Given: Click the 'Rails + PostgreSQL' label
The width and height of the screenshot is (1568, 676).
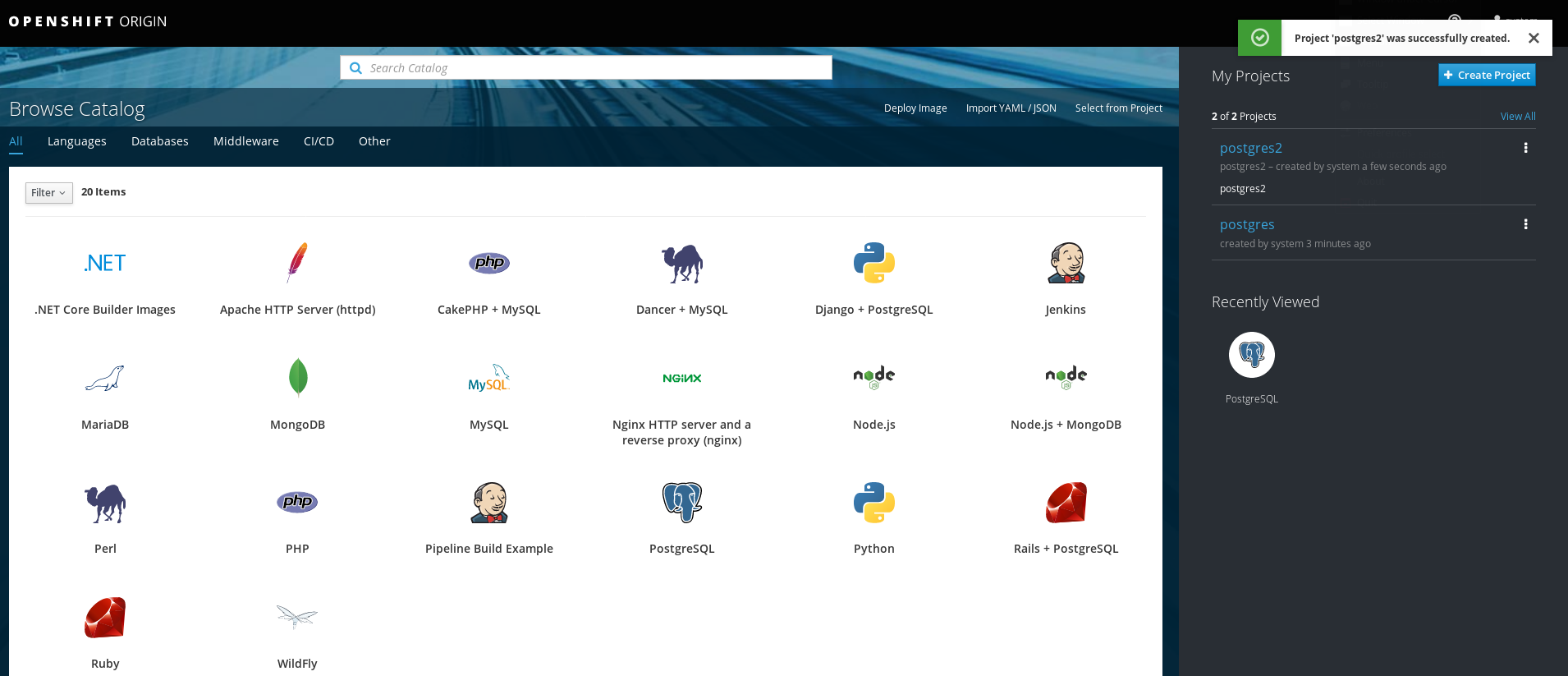Looking at the screenshot, I should pyautogui.click(x=1066, y=549).
